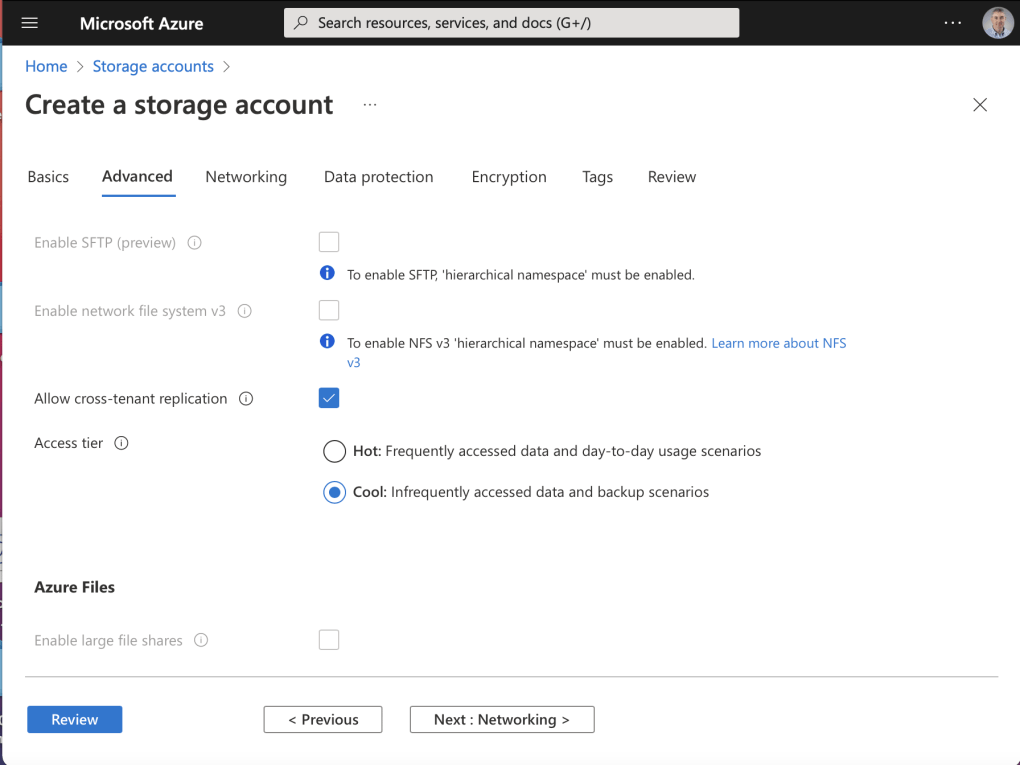Tick the Enable SFTP checkbox

[x=329, y=242]
